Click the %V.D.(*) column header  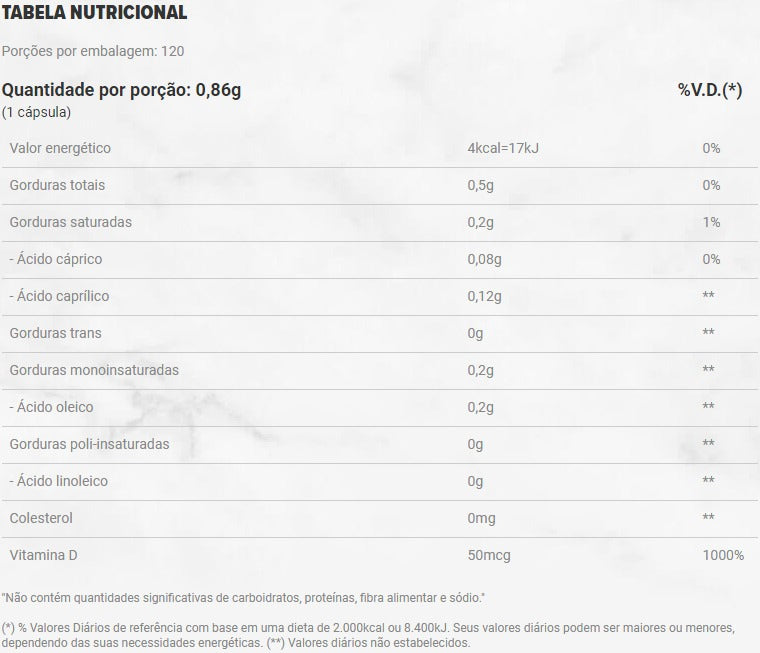(710, 90)
